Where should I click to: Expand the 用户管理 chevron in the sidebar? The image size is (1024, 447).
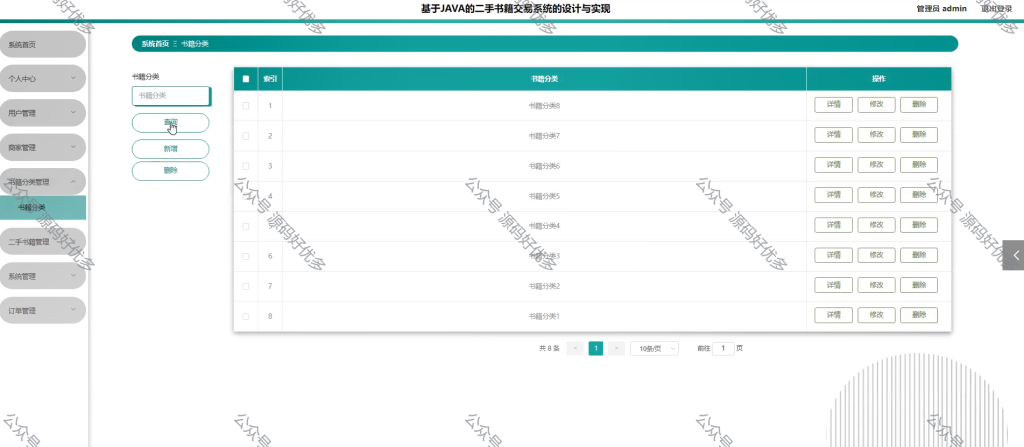[73, 112]
